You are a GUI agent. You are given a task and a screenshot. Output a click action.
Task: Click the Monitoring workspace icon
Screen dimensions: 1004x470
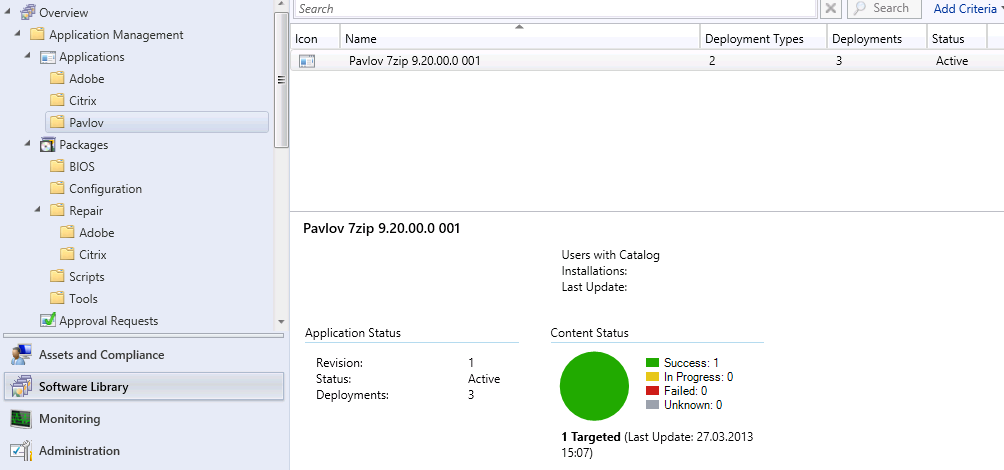click(x=19, y=419)
